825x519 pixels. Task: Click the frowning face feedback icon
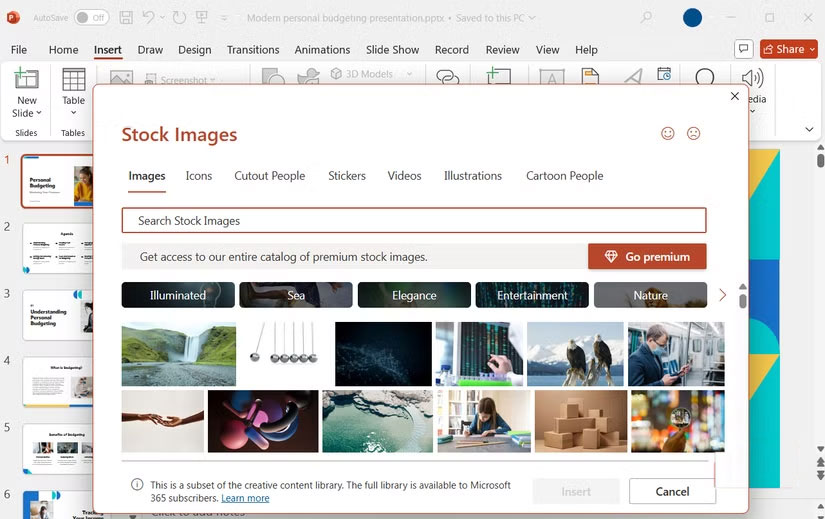tap(693, 134)
